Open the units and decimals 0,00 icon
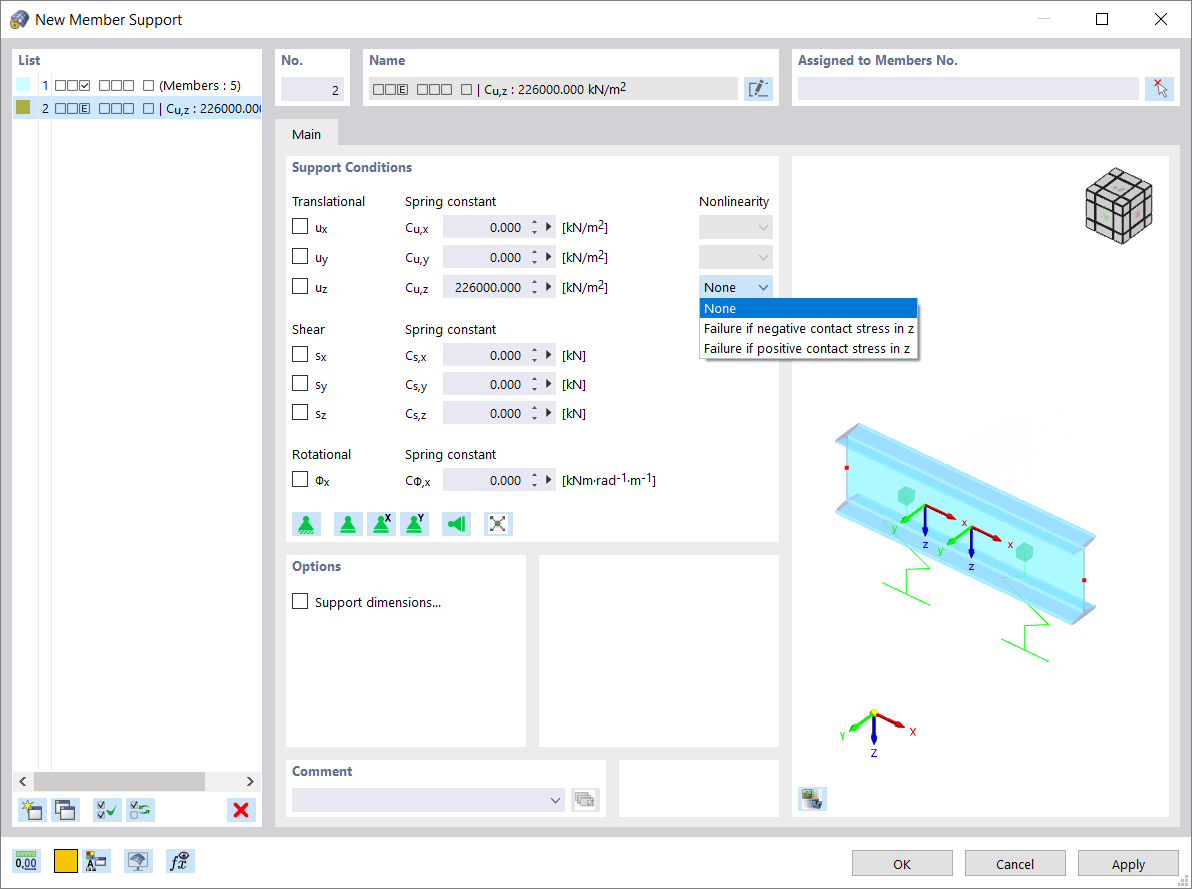 pyautogui.click(x=26, y=861)
